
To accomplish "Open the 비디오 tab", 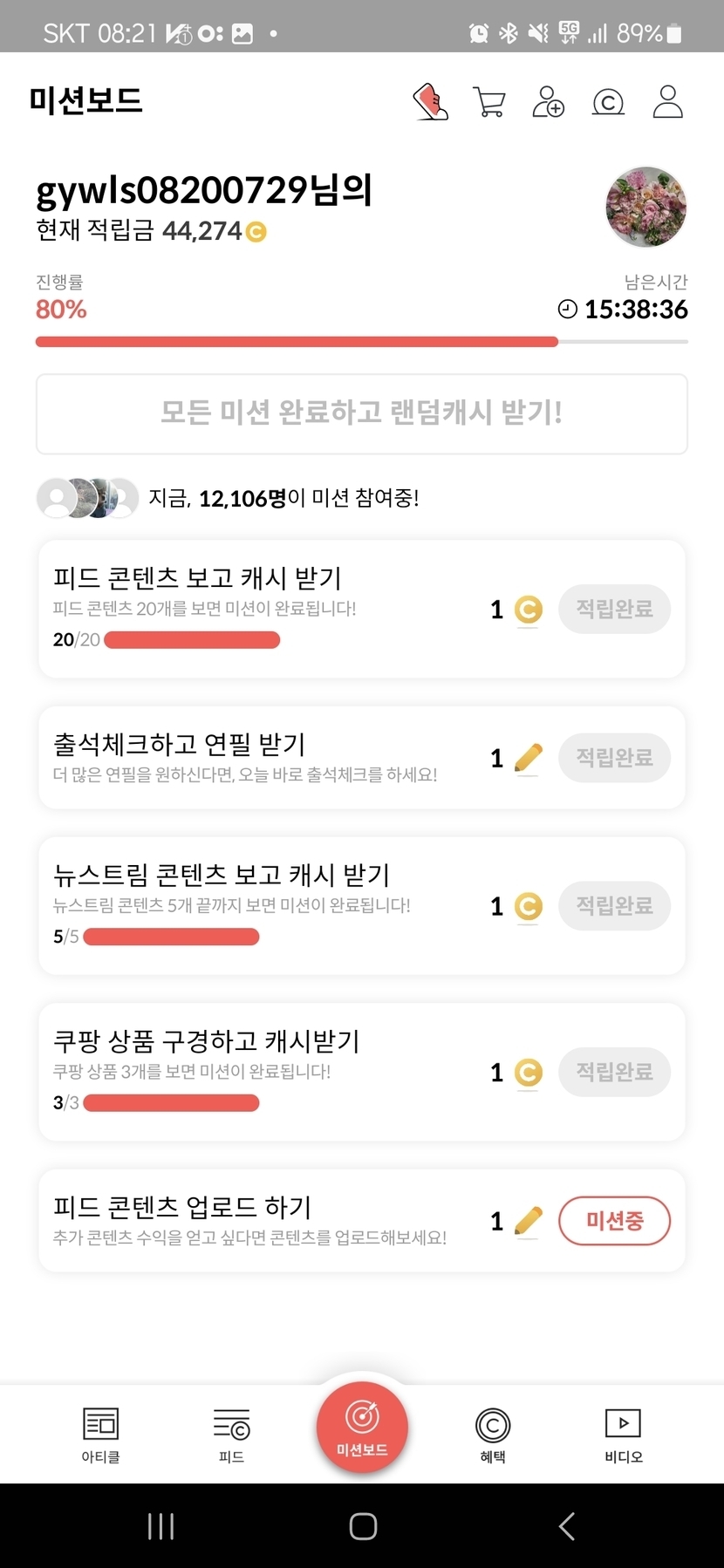I will (624, 1435).
